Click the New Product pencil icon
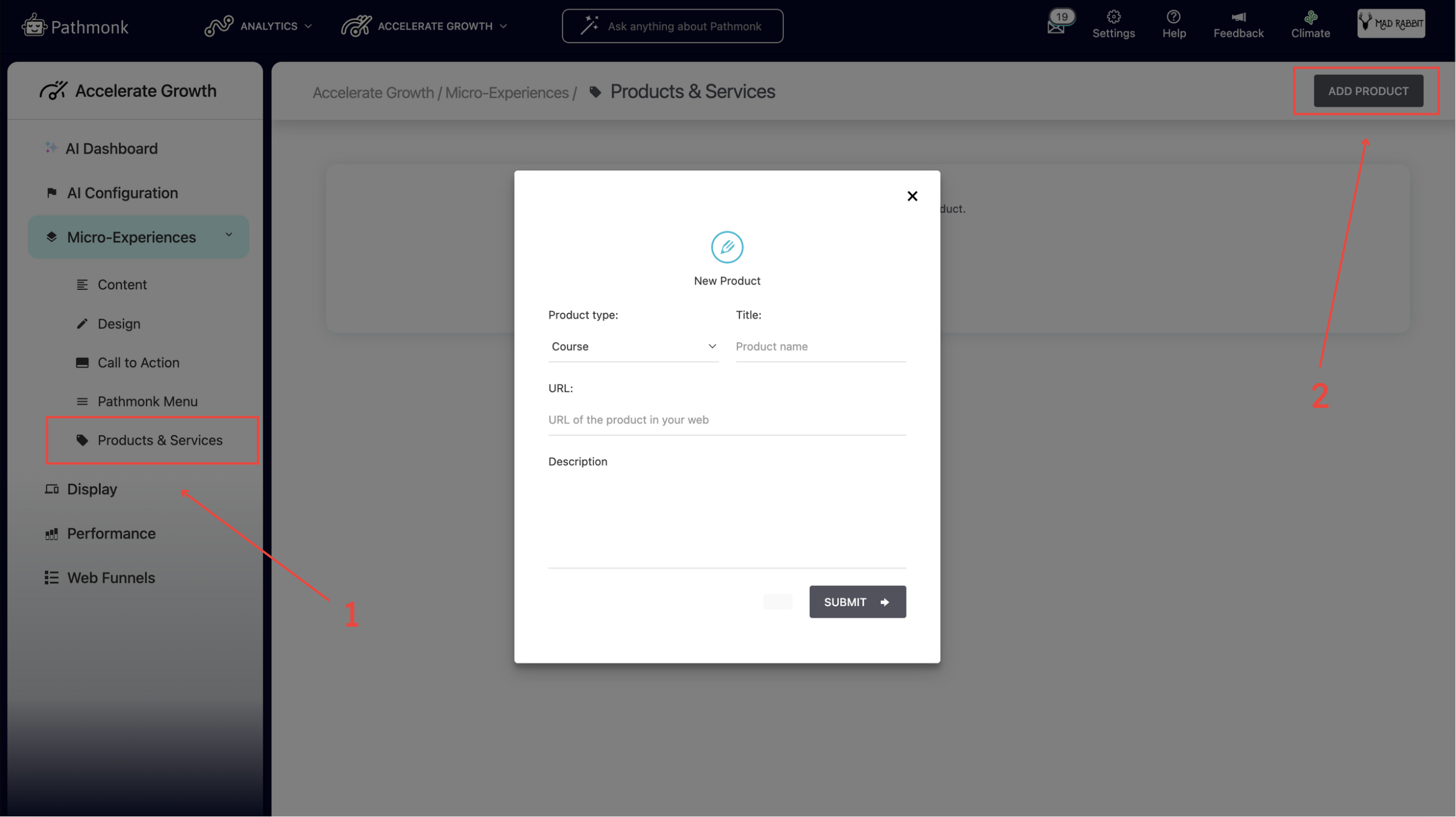This screenshot has height=817, width=1456. pyautogui.click(x=727, y=247)
